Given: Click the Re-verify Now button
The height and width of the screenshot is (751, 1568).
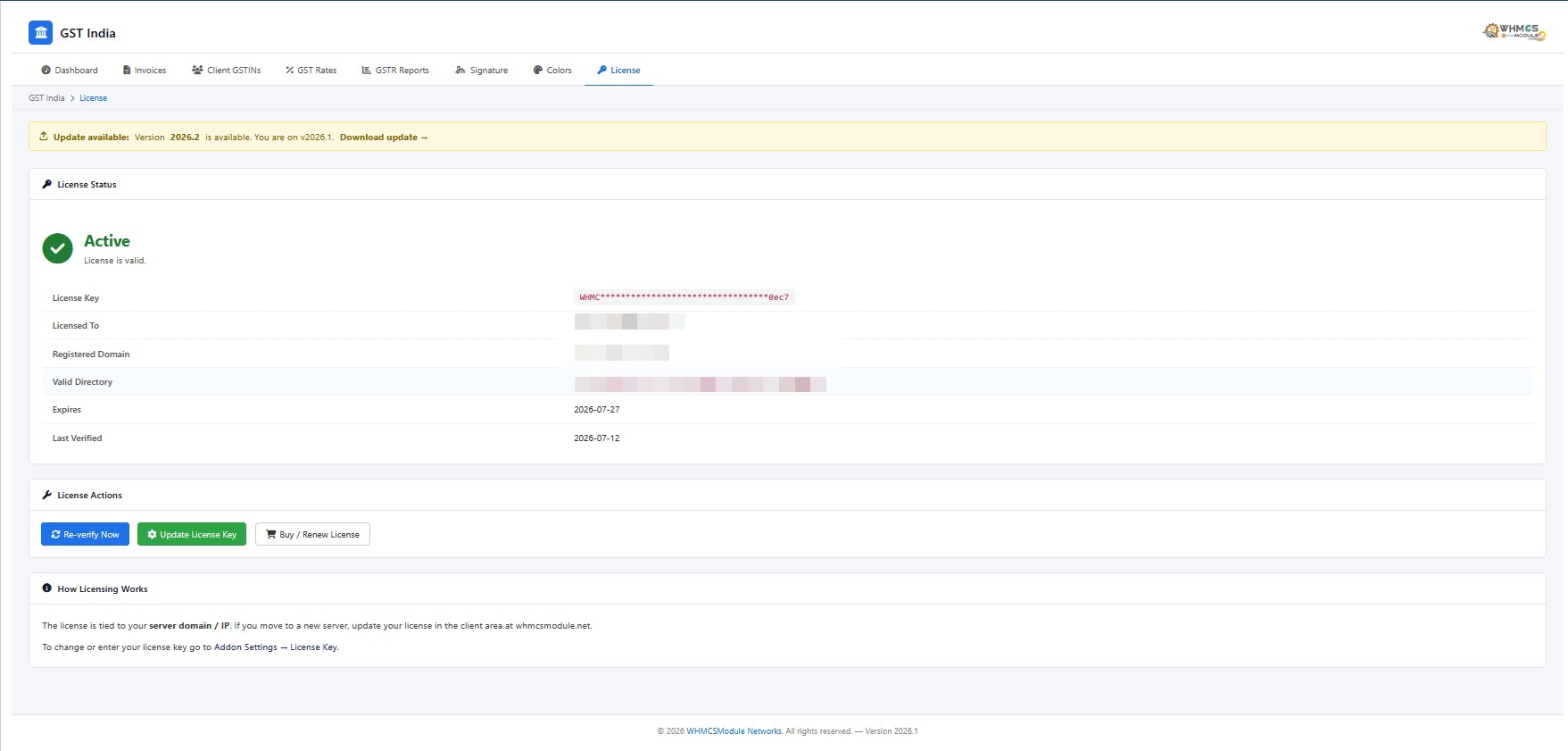Looking at the screenshot, I should (x=85, y=534).
